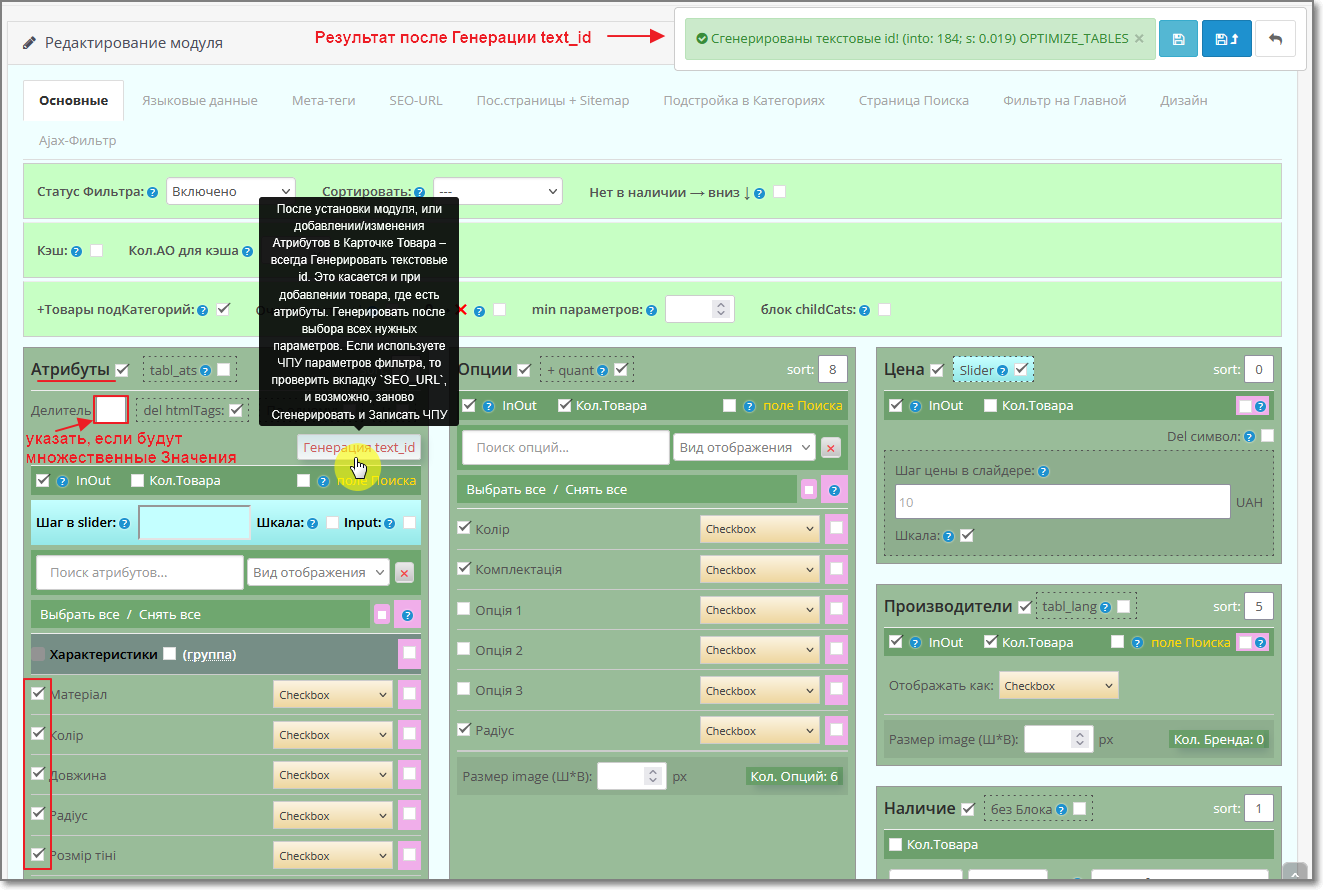
Task: Open help icon beside Нет в наличии
Action: [x=760, y=193]
